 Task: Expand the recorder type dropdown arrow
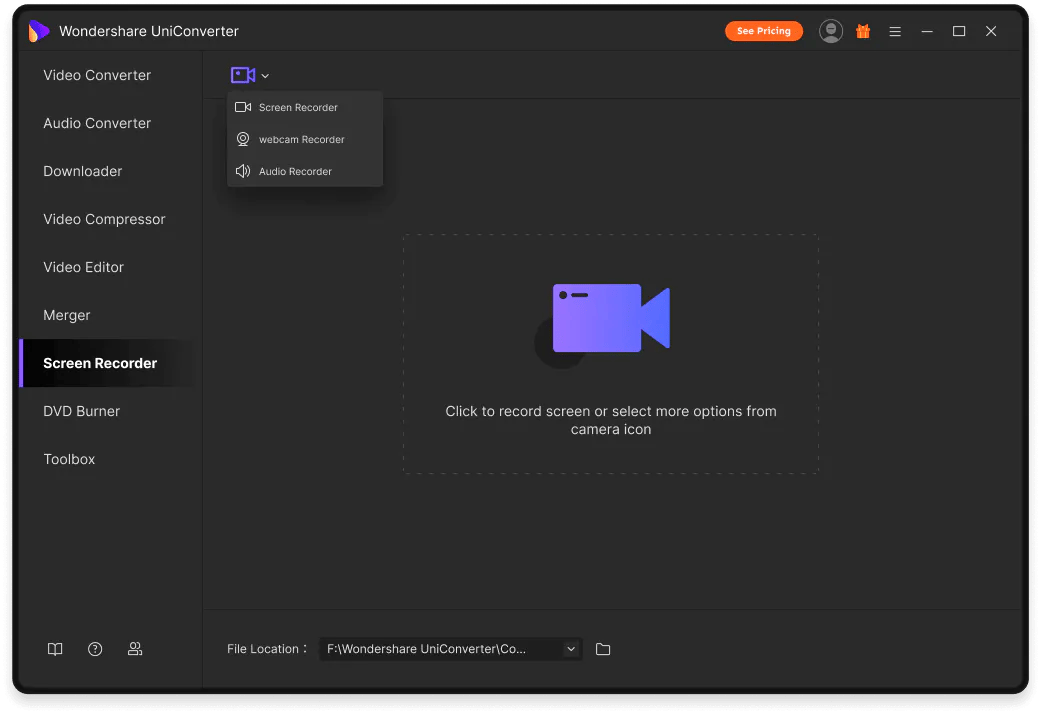[x=263, y=75]
